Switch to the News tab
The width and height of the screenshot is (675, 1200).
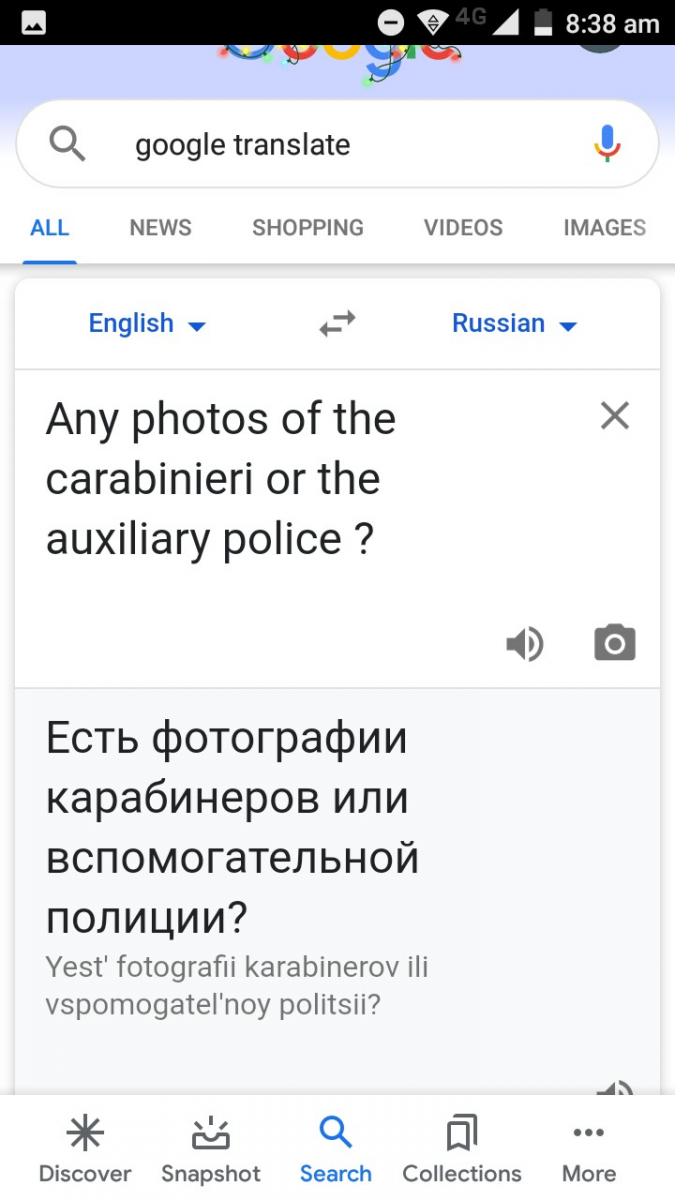(x=160, y=228)
